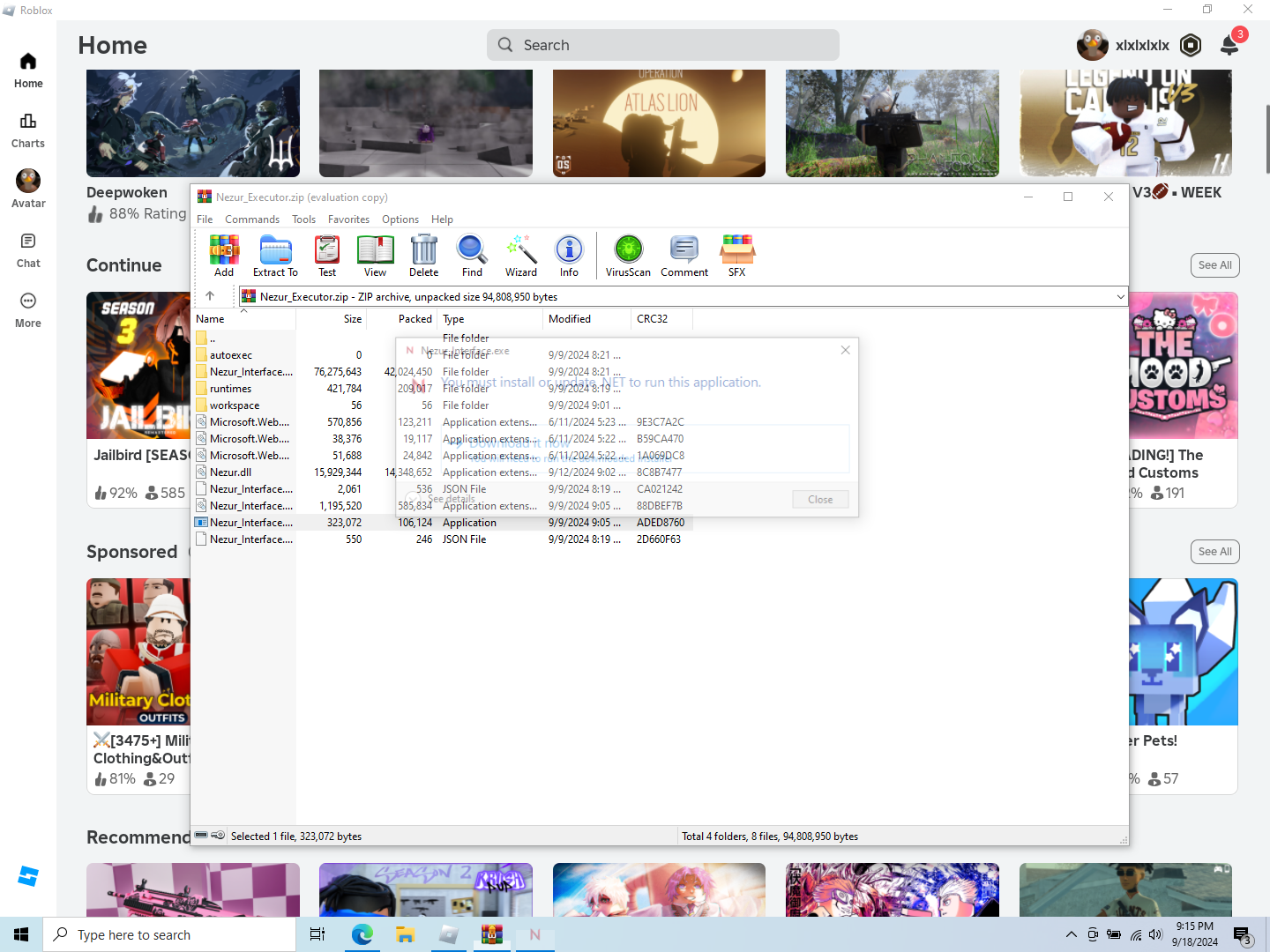Open Roblox Avatar sidebar item
1270x952 pixels.
click(x=28, y=190)
